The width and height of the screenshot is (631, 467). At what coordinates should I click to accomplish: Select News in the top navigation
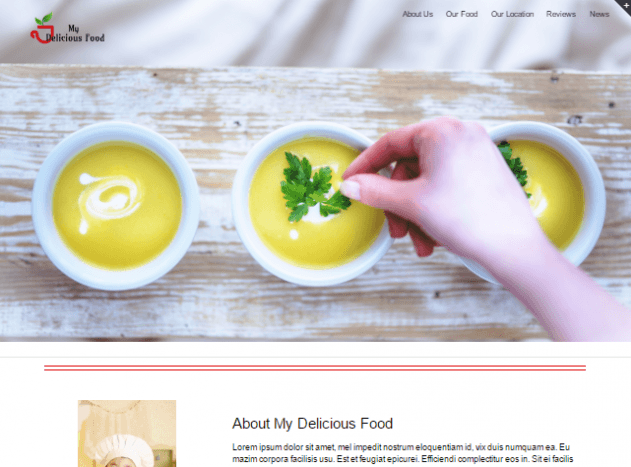pos(599,14)
